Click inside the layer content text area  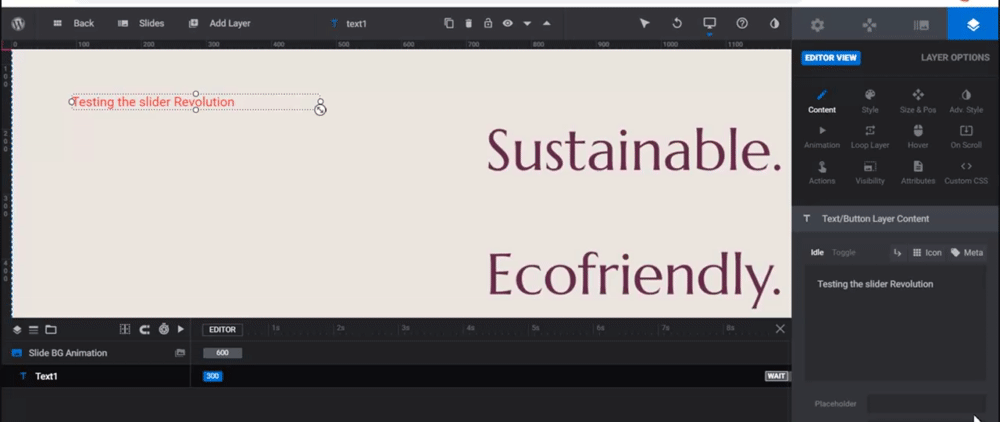point(895,324)
